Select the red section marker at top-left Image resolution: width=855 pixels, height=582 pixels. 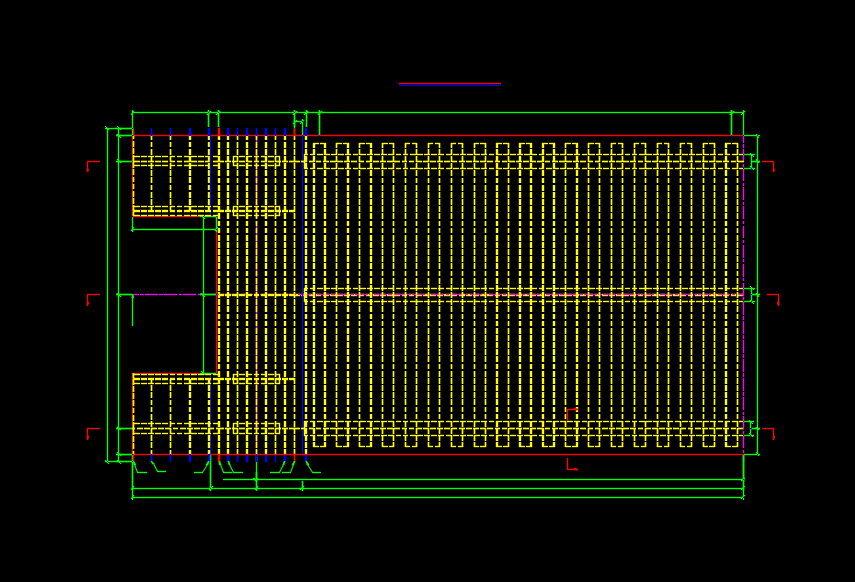coord(91,163)
